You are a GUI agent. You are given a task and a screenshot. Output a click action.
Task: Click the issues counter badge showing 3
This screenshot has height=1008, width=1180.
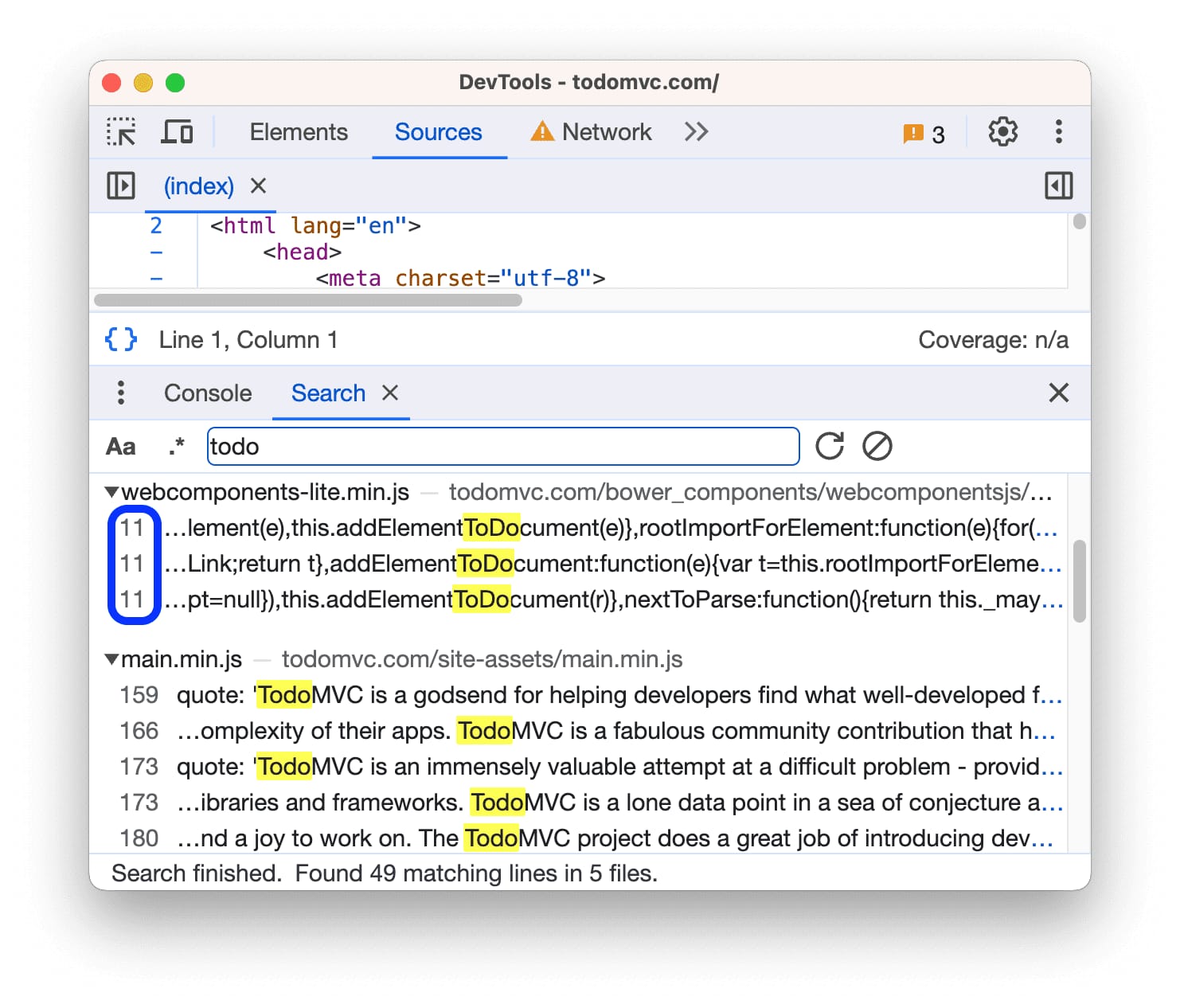pos(924,134)
